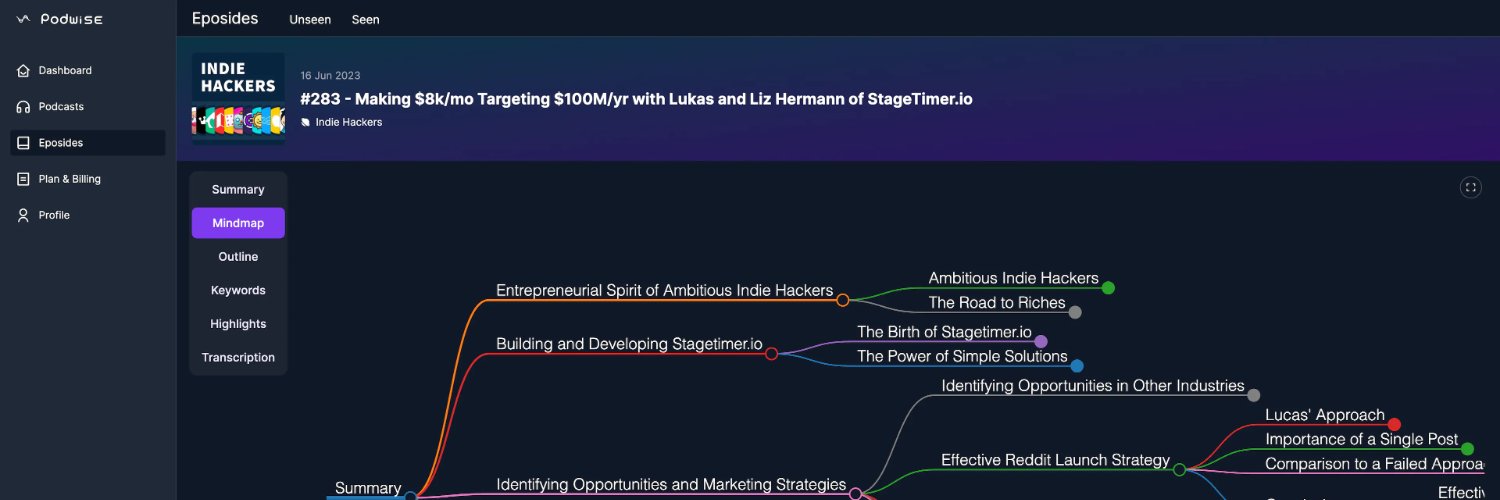Select the Podcasts headphones icon
The image size is (1500, 500).
(x=23, y=107)
